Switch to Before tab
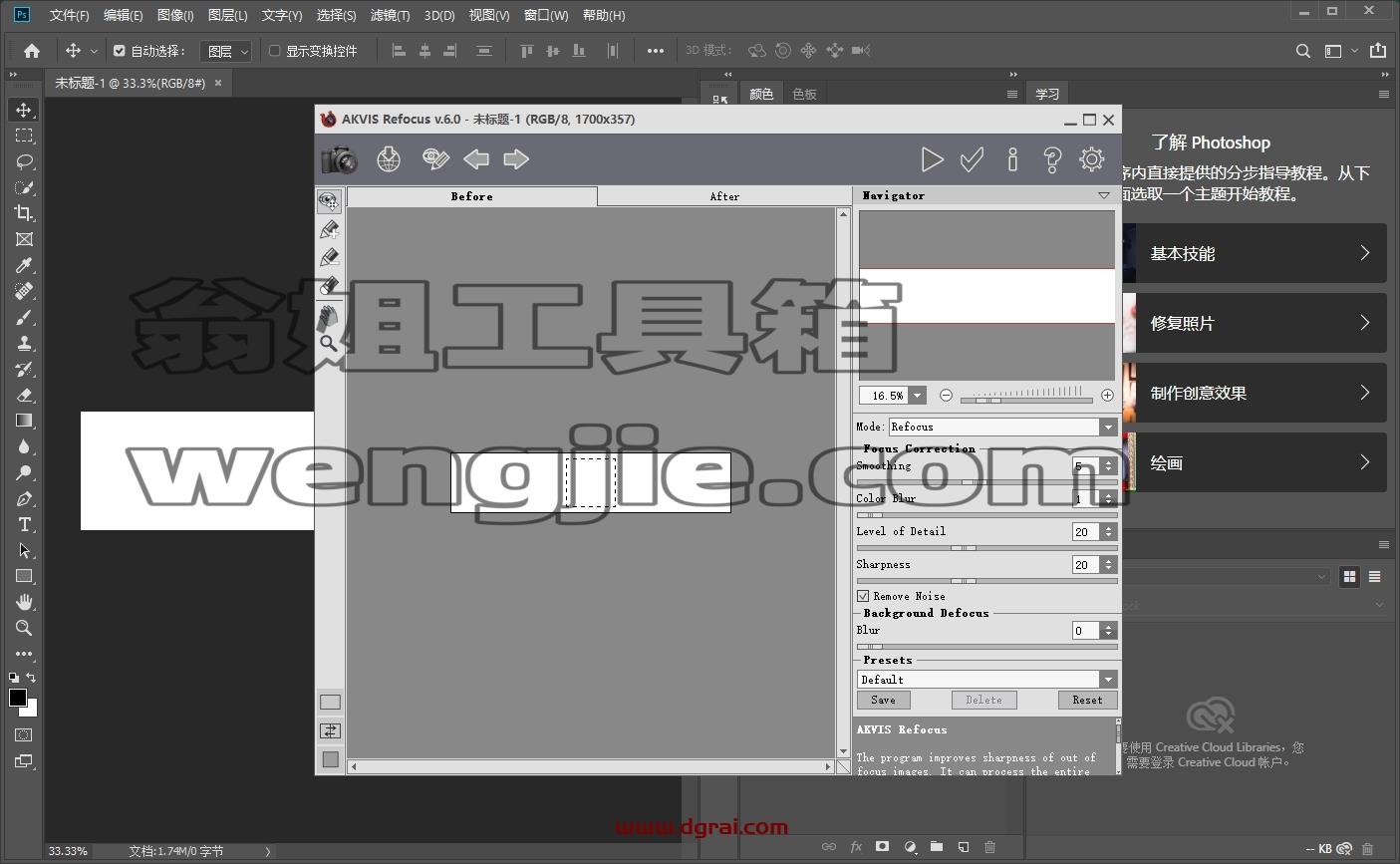Screen dimensions: 1400x864 point(472,196)
